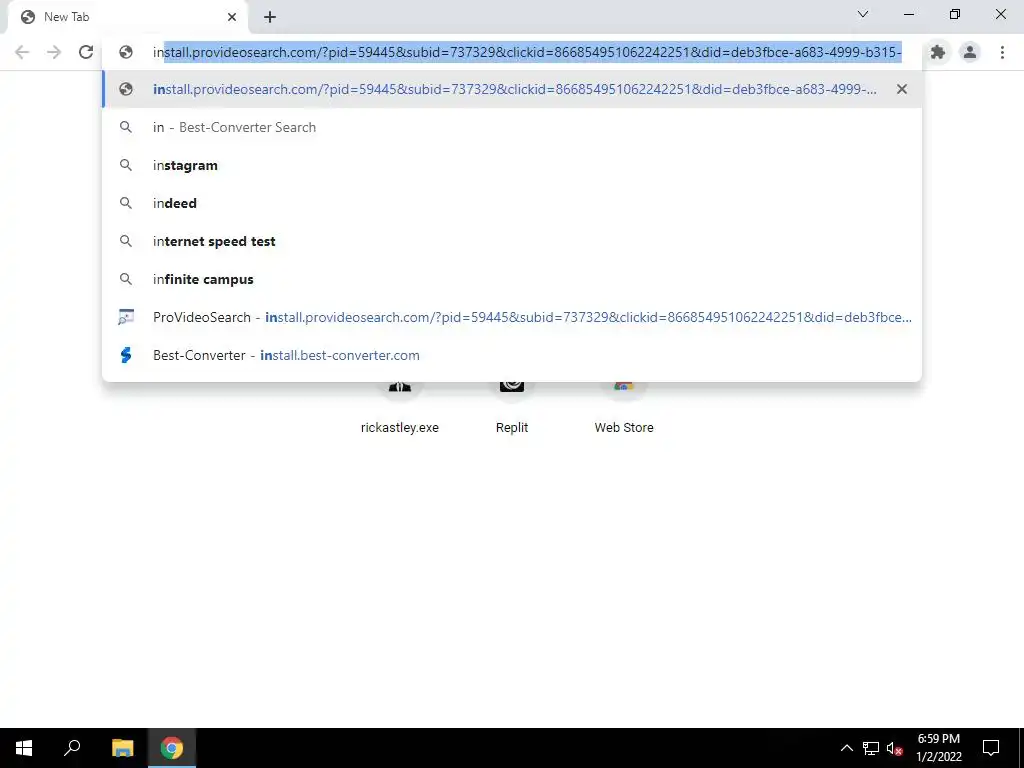
Task: Choose the 'in - Best-Converter Search' suggestion
Action: pos(512,127)
